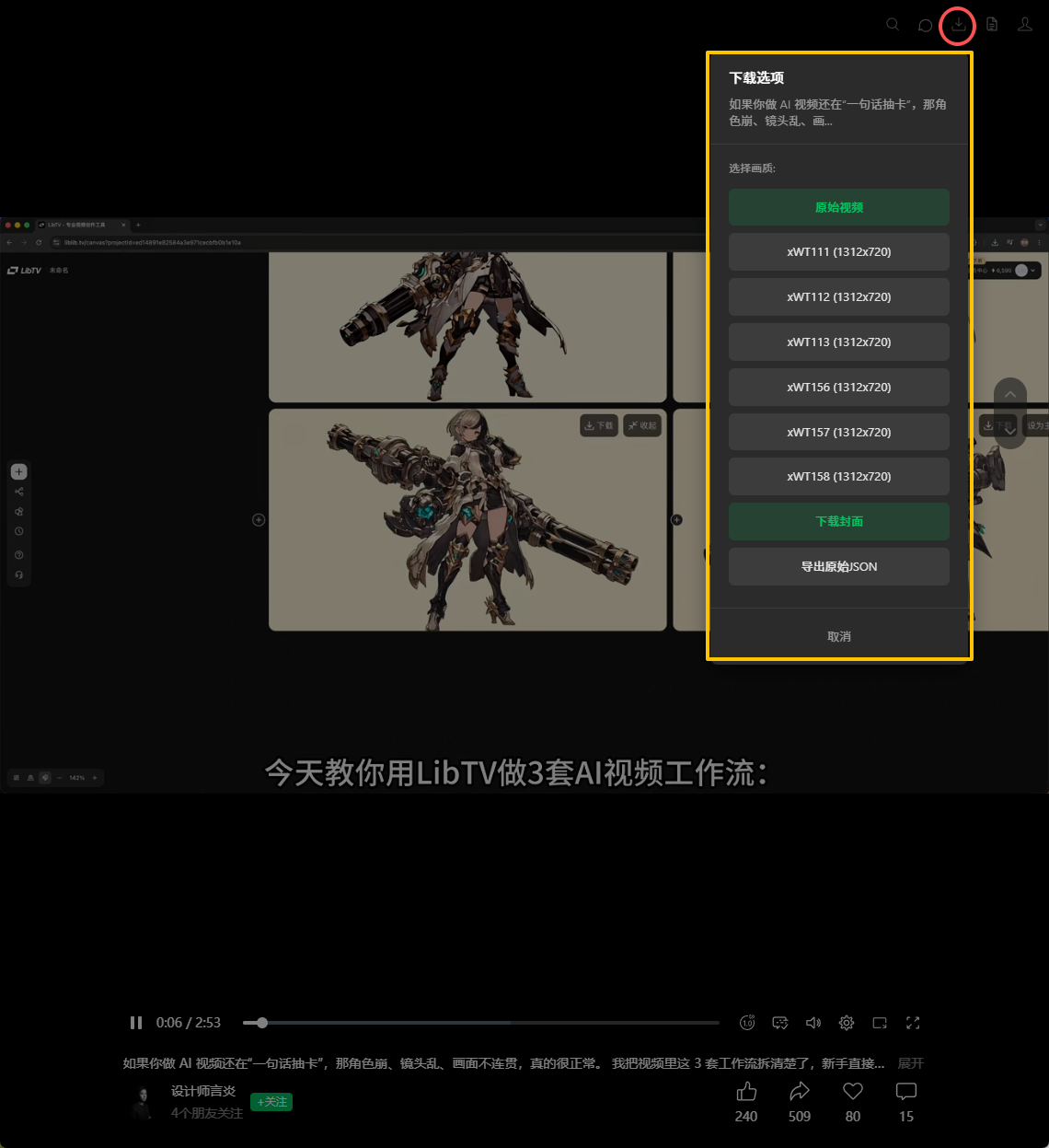1049x1148 pixels.
Task: Click 下载封面 to download cover
Action: [x=839, y=521]
